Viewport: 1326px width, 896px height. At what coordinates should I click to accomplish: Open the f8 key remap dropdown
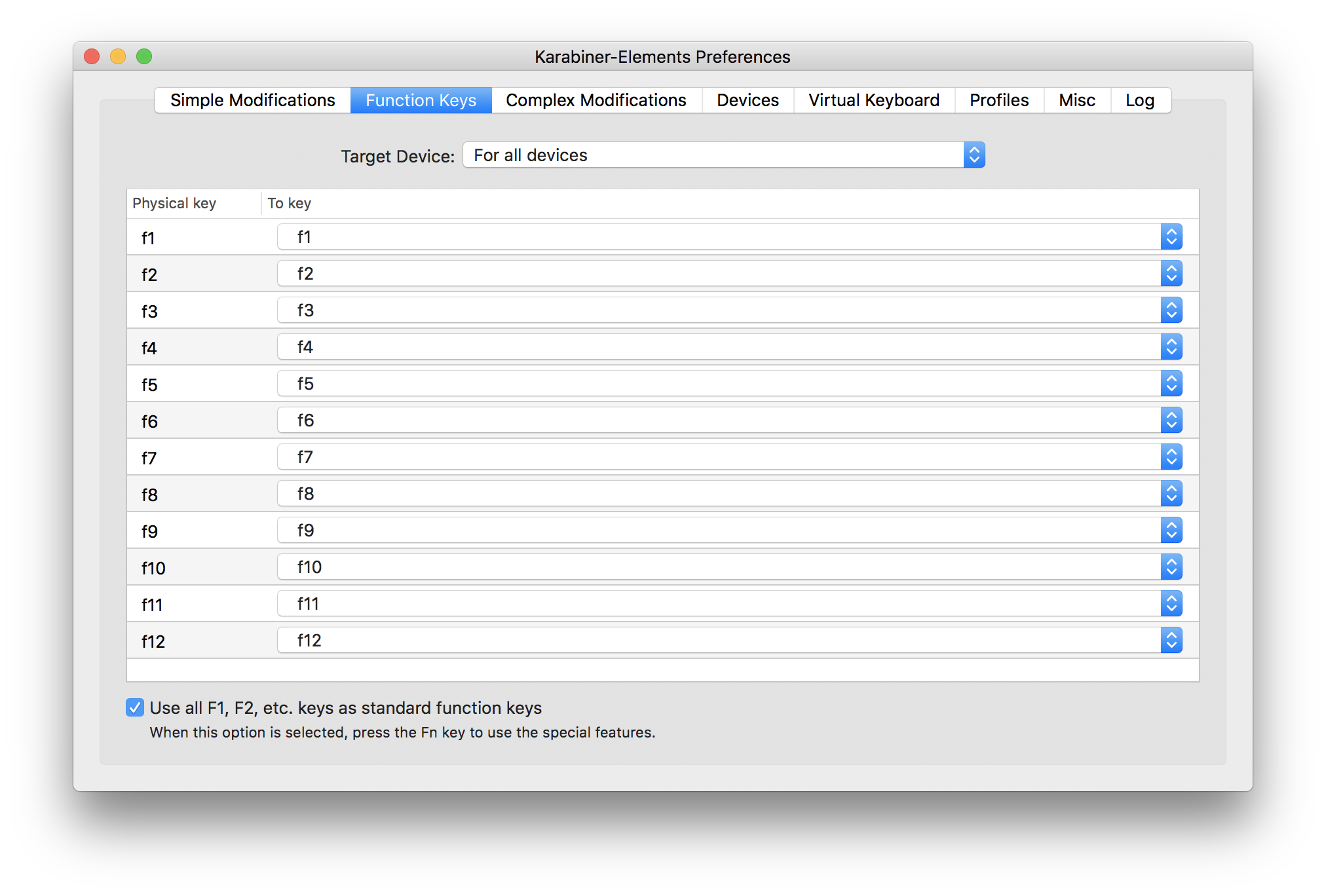coord(1171,493)
